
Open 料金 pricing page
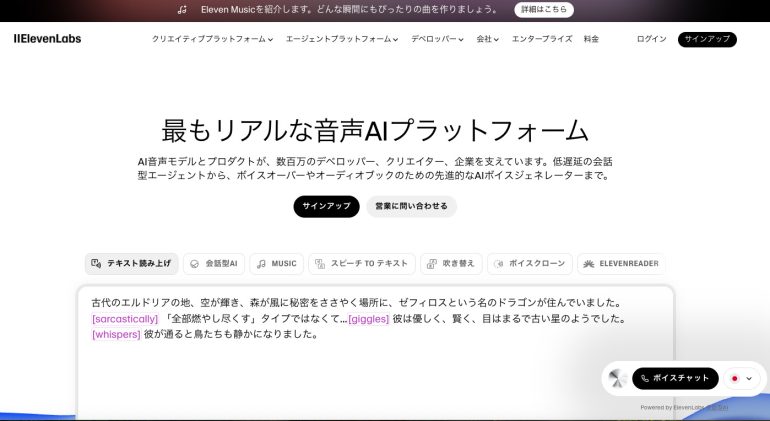pyautogui.click(x=591, y=39)
